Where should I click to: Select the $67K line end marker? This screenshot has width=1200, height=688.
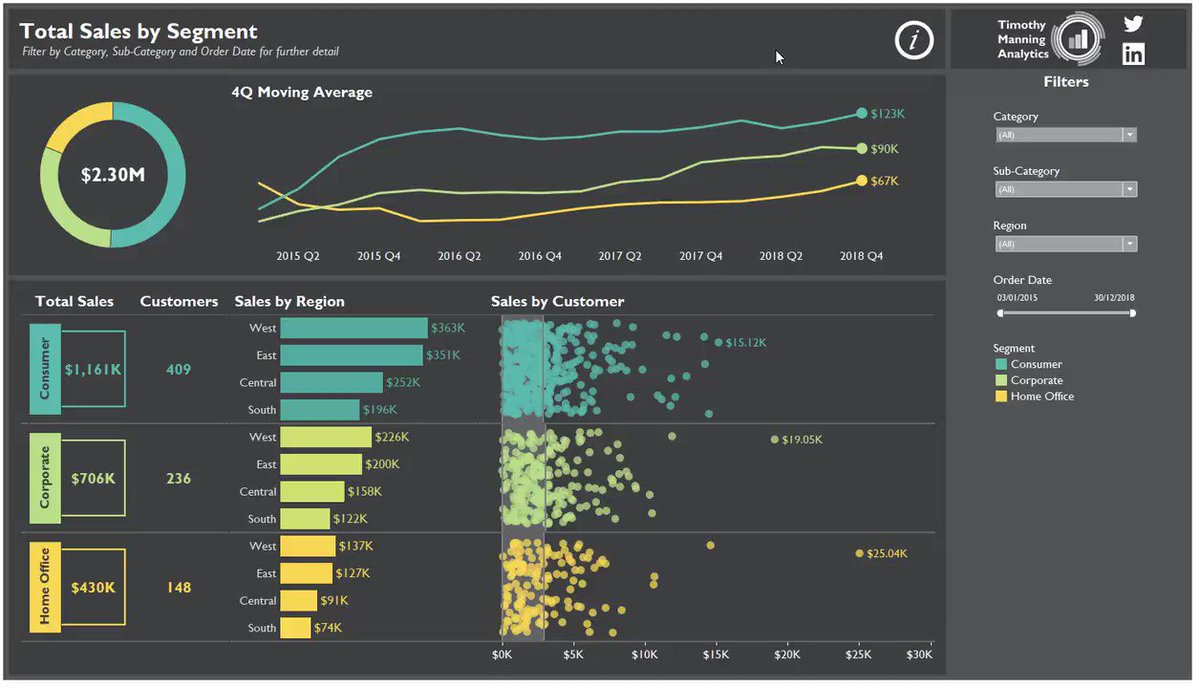(861, 181)
